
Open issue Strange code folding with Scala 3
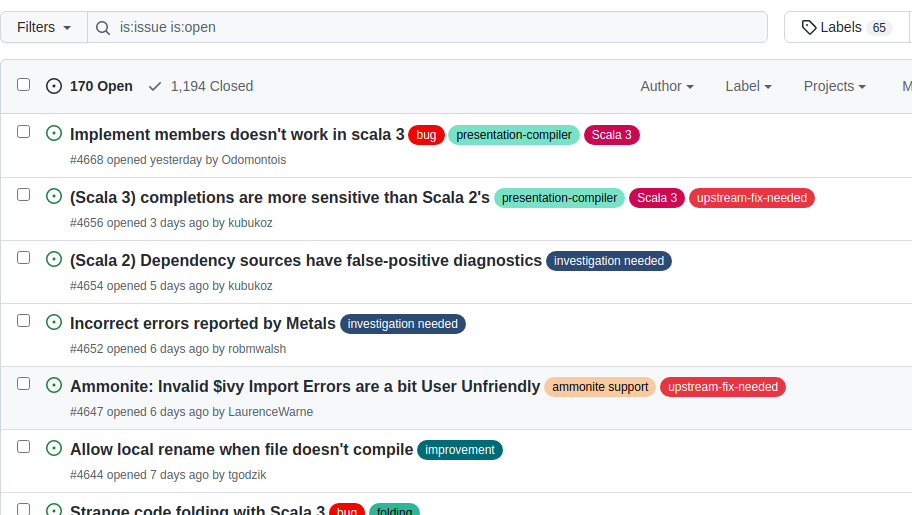198,510
